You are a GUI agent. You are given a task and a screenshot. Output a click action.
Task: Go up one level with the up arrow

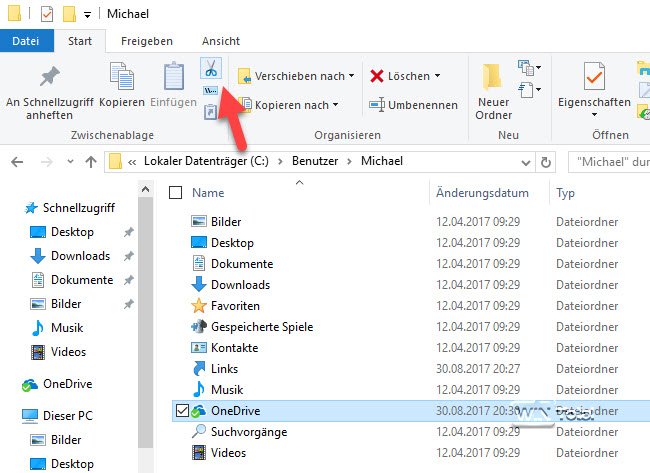point(91,162)
